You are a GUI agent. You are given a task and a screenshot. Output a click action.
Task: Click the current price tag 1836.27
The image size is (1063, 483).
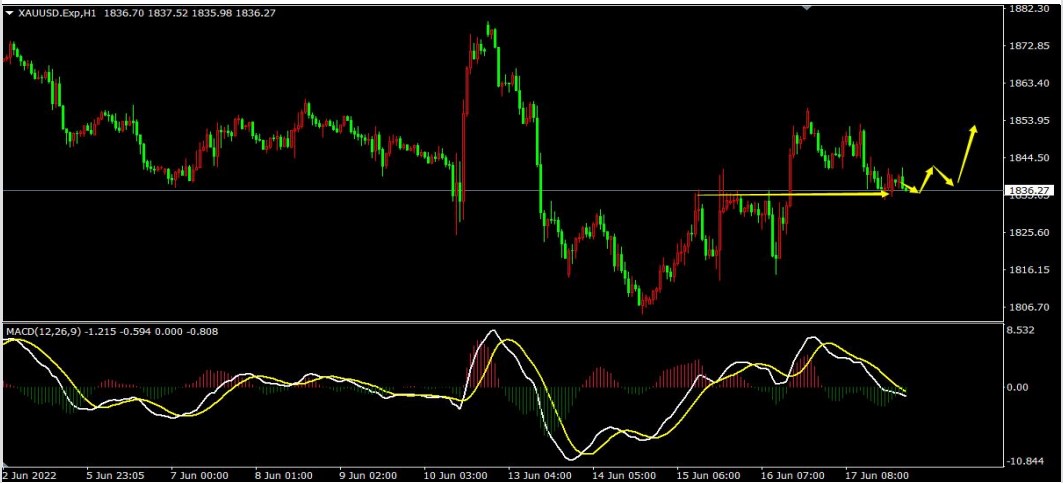click(1029, 191)
